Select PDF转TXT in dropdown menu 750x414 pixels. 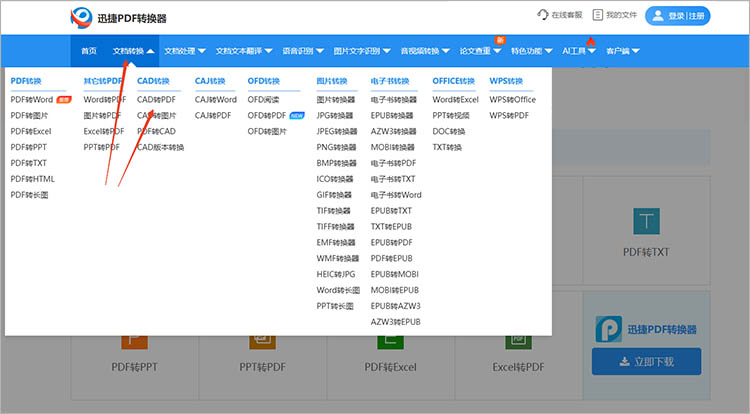click(x=29, y=163)
